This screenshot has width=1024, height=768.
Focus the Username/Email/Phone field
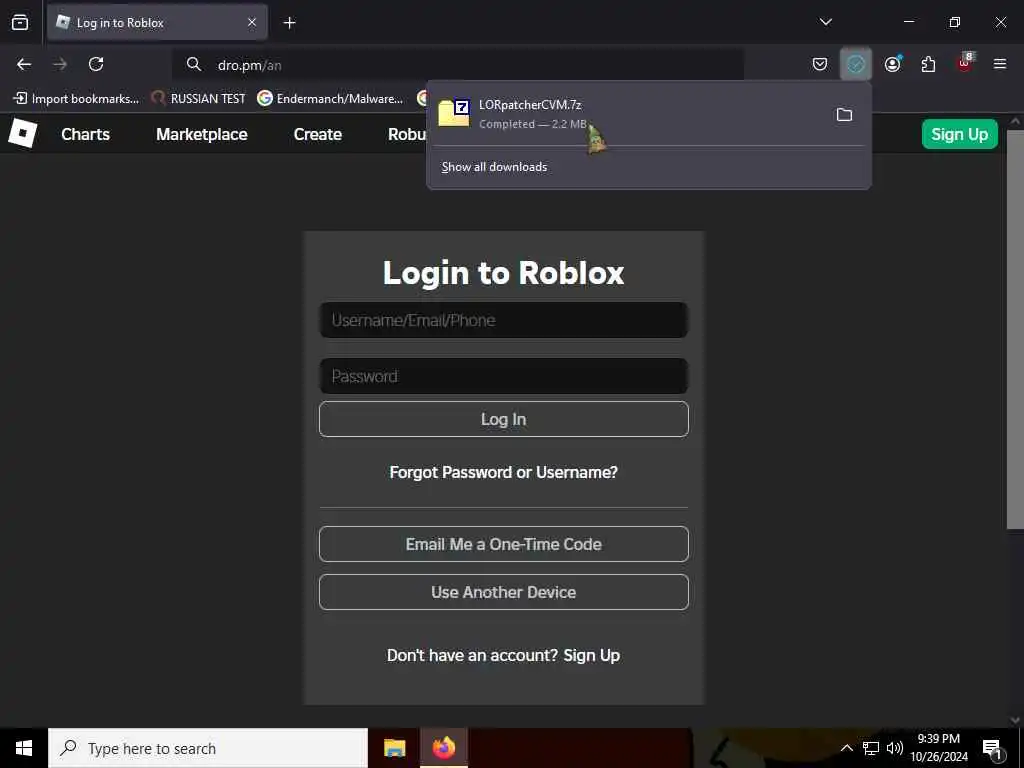pos(504,320)
